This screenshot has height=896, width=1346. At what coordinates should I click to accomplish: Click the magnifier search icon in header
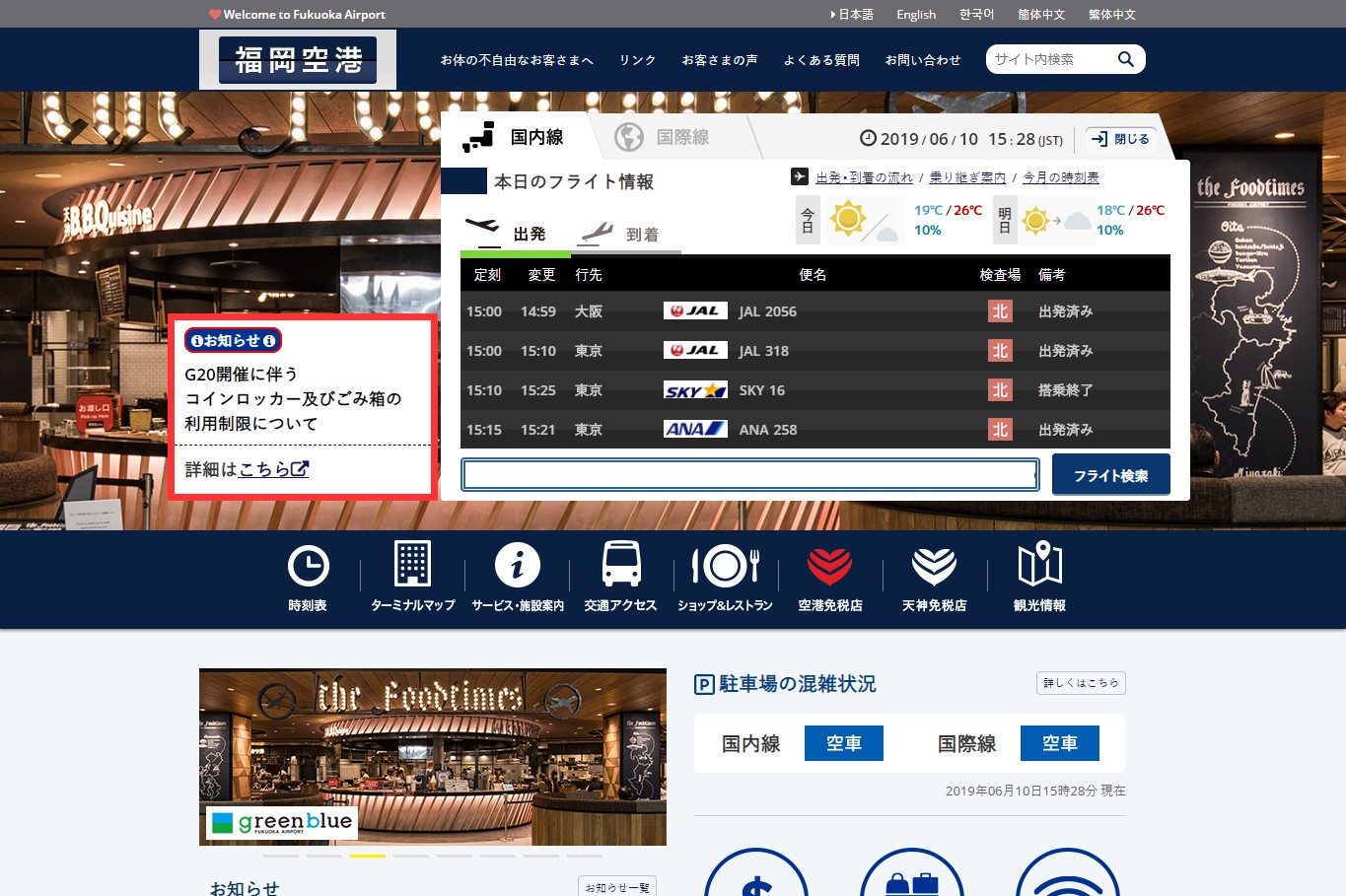(x=1125, y=59)
